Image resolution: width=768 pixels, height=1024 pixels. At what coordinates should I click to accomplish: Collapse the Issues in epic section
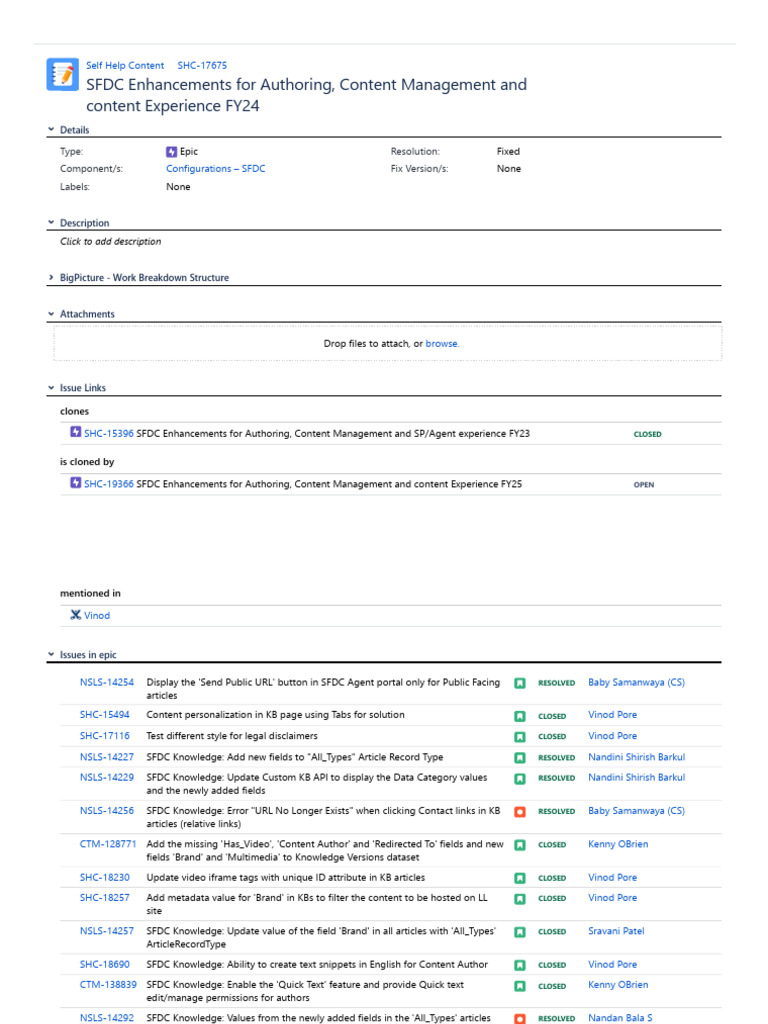click(x=51, y=654)
